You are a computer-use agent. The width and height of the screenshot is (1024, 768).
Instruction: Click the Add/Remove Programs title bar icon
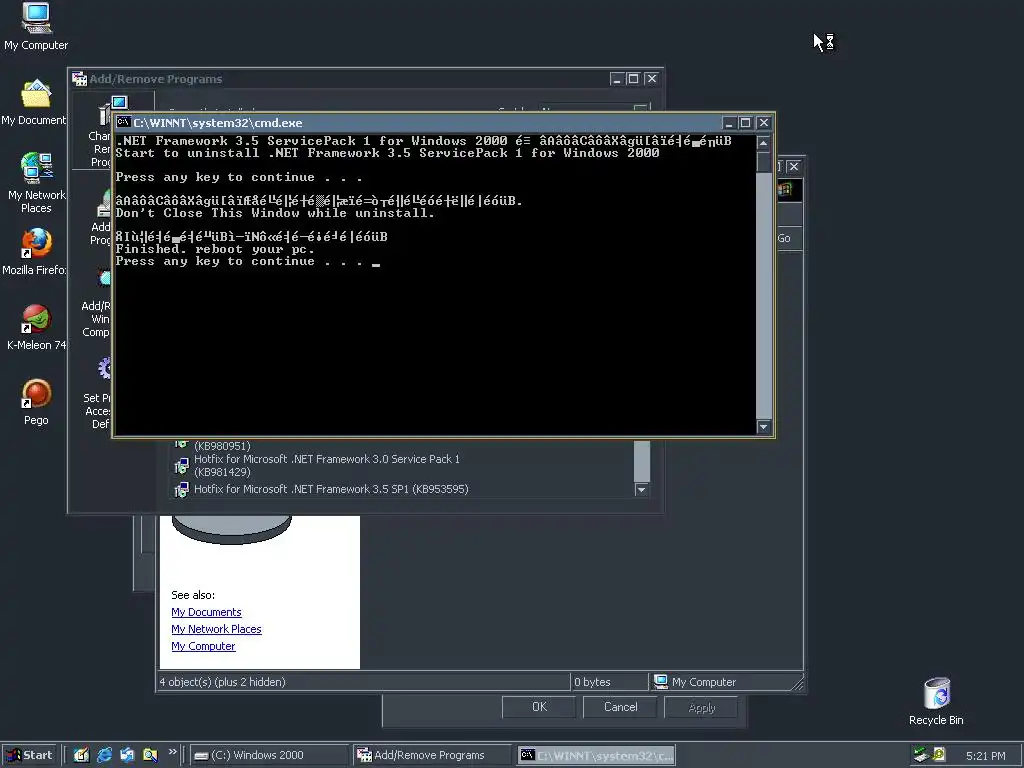(x=80, y=79)
